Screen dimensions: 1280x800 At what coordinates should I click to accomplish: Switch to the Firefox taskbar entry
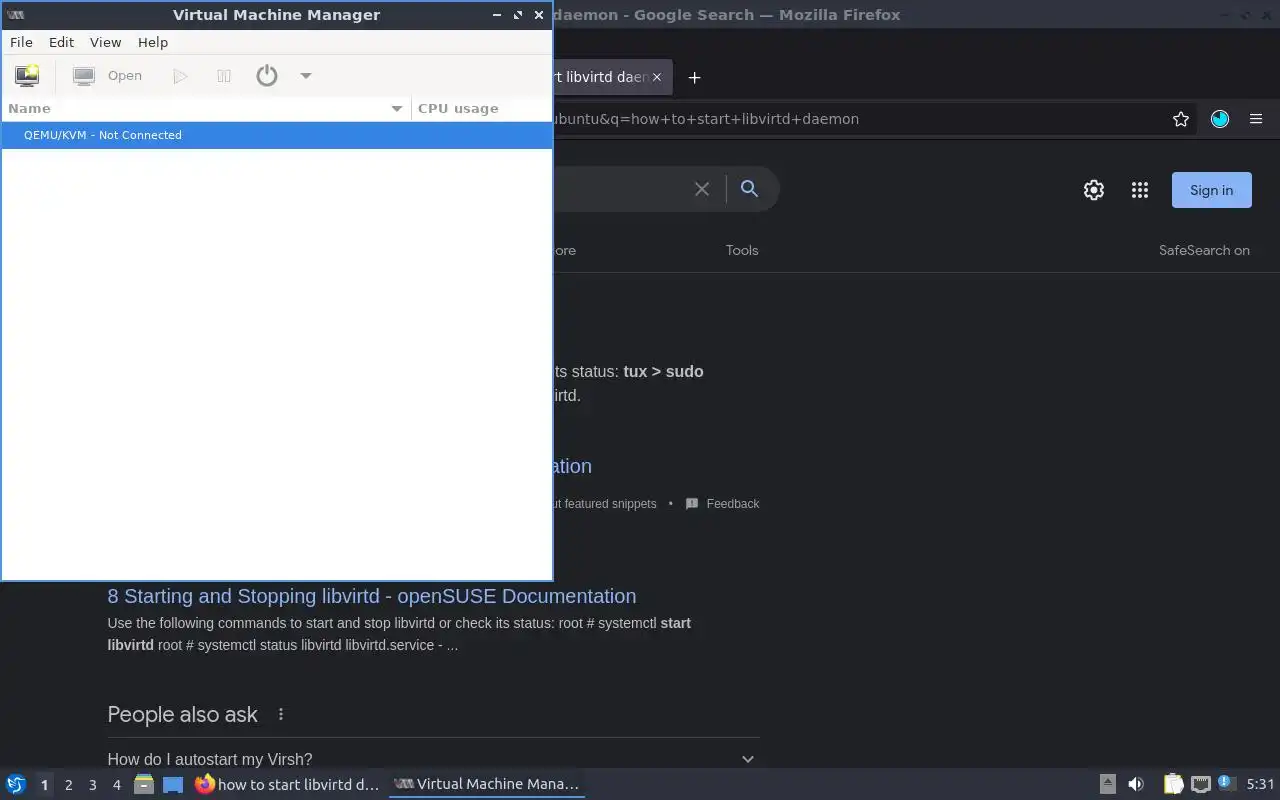tap(288, 785)
